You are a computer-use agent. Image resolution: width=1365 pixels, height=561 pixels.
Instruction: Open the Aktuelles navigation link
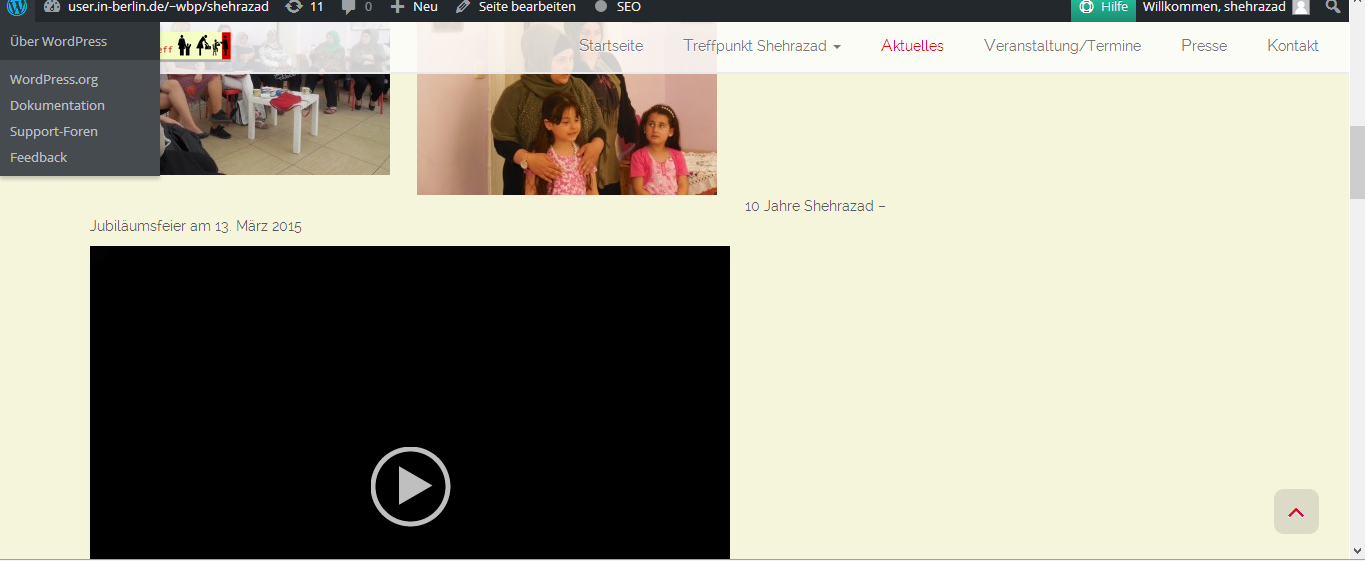coord(912,46)
